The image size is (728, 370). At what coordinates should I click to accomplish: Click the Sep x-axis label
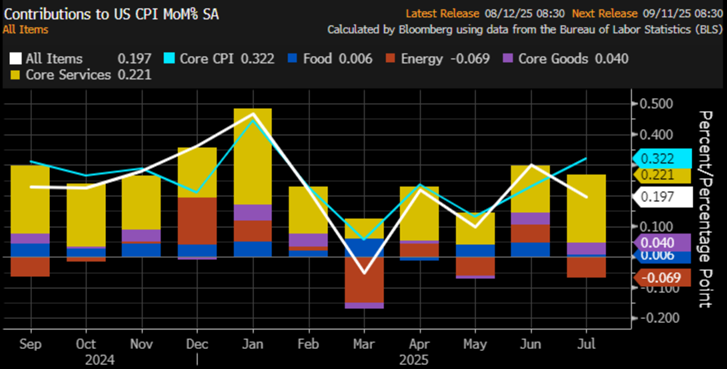(x=31, y=344)
